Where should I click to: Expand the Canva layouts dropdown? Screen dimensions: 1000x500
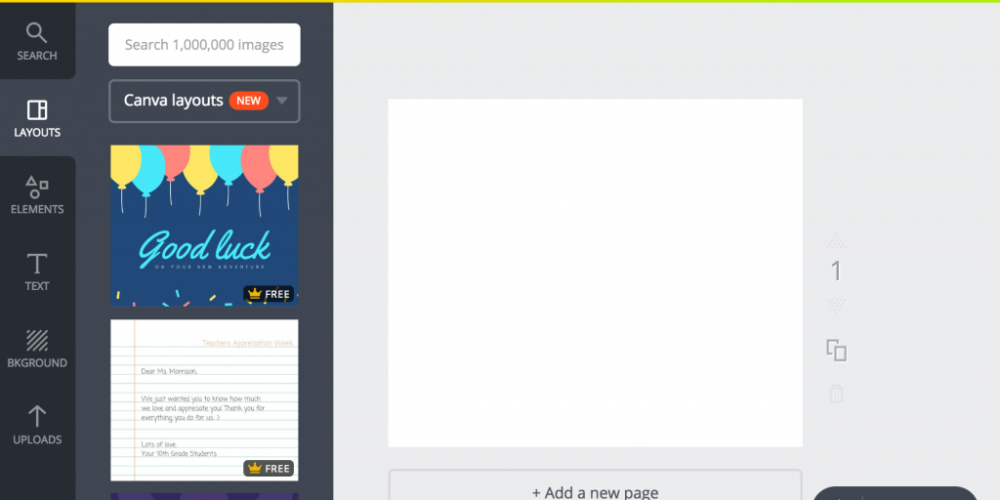pyautogui.click(x=282, y=101)
